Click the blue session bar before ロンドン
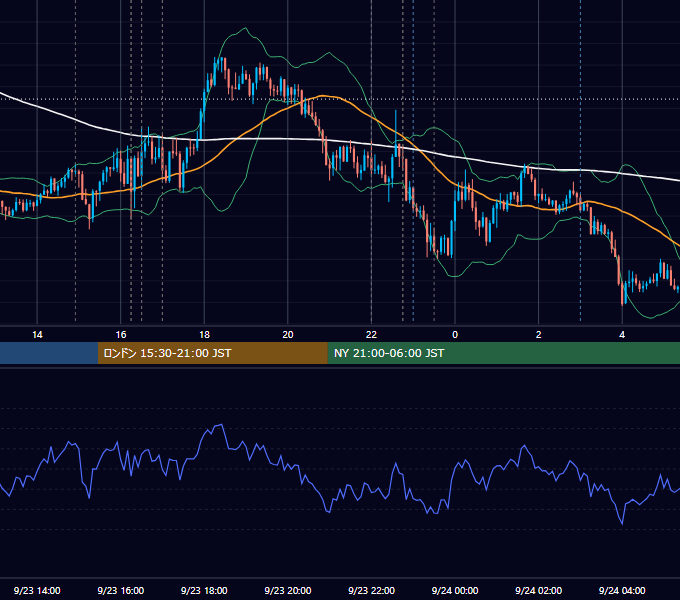Viewport: 680px width, 600px height. pos(49,353)
